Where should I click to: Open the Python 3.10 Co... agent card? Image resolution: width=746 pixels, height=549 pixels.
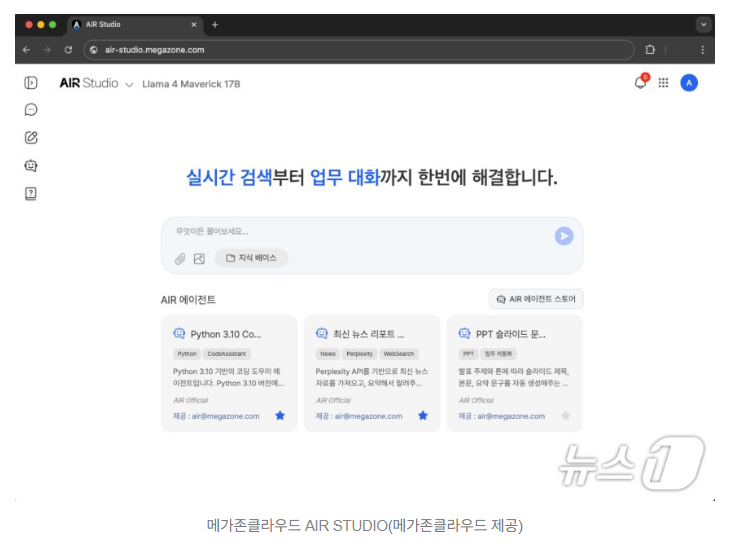coord(229,373)
